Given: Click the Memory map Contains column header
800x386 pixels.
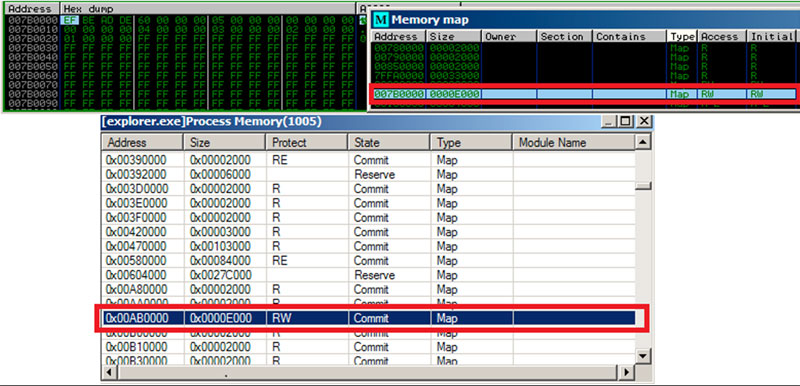Looking at the screenshot, I should point(629,37).
